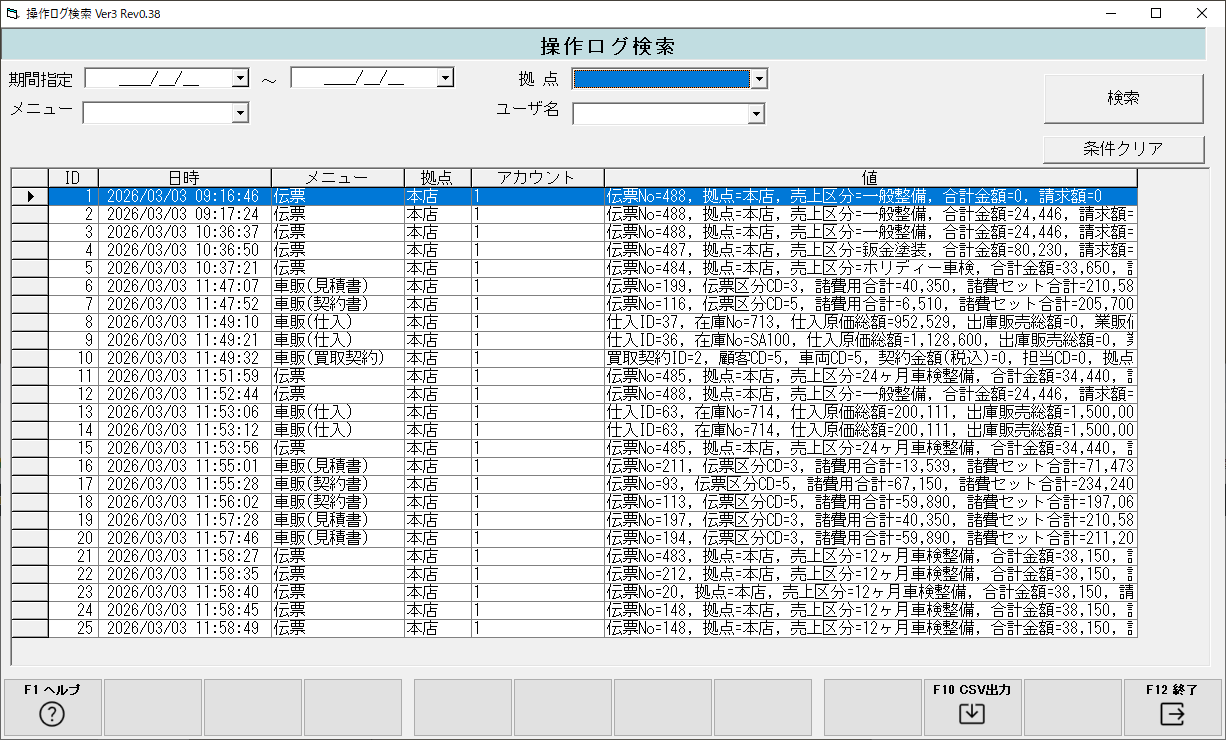Click the app icon in title bar
Viewport: 1226px width, 740px height.
(12, 14)
